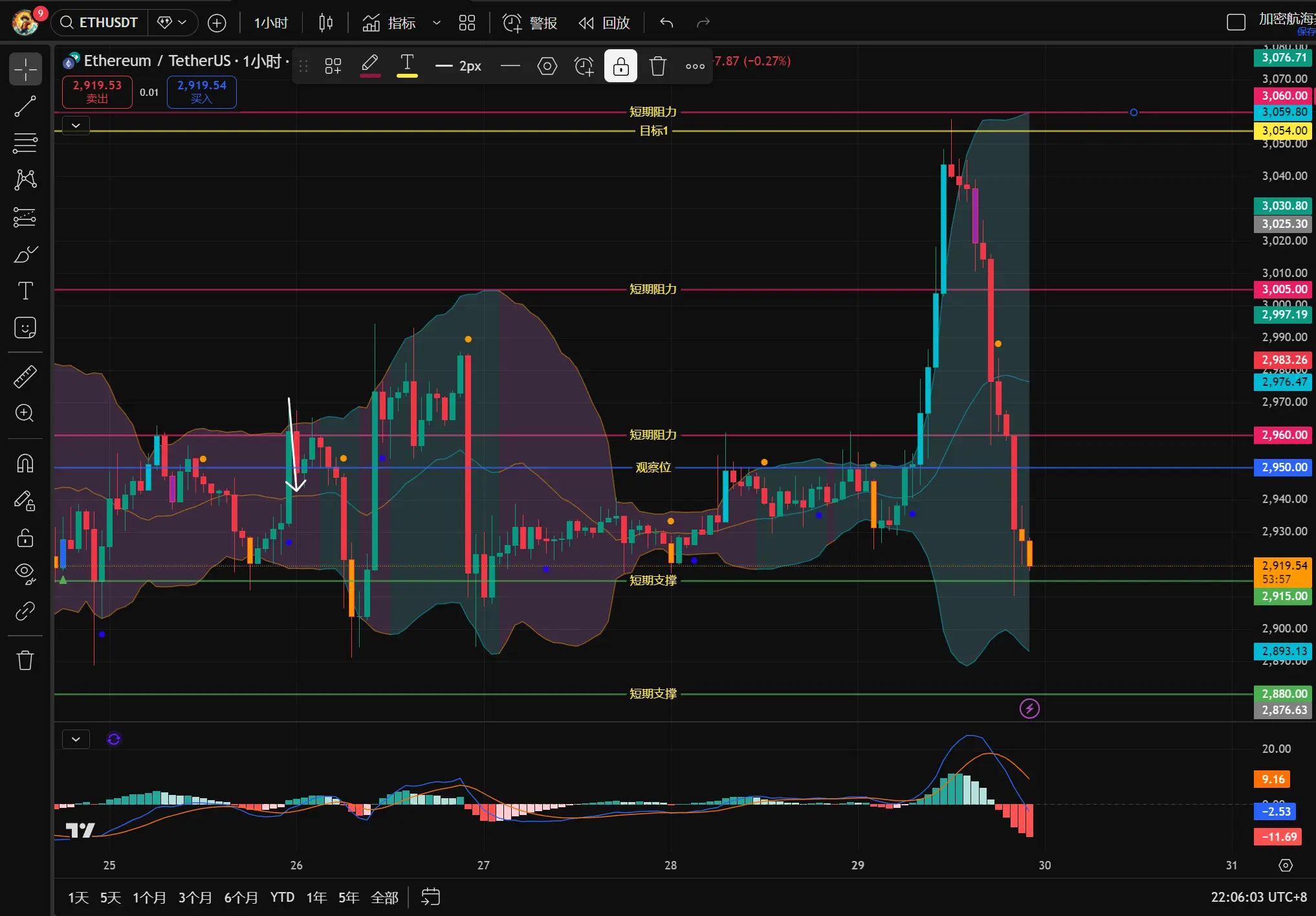
Task: Open line settings hexagon icon
Action: [x=547, y=66]
